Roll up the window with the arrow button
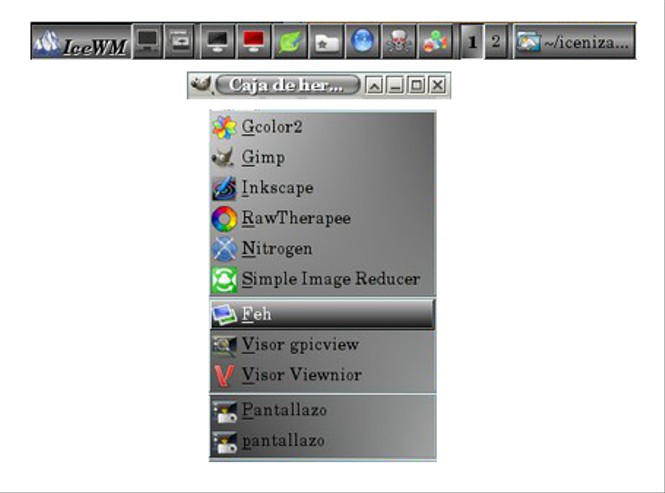The height and width of the screenshot is (493, 665). pyautogui.click(x=374, y=85)
